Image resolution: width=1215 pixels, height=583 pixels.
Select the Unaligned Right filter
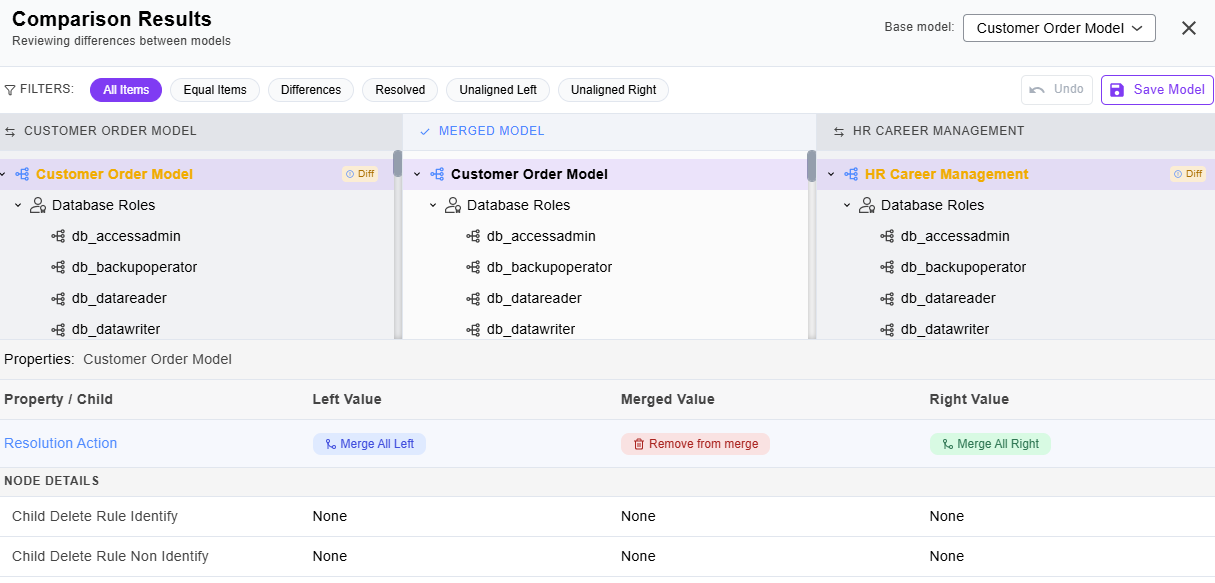613,90
